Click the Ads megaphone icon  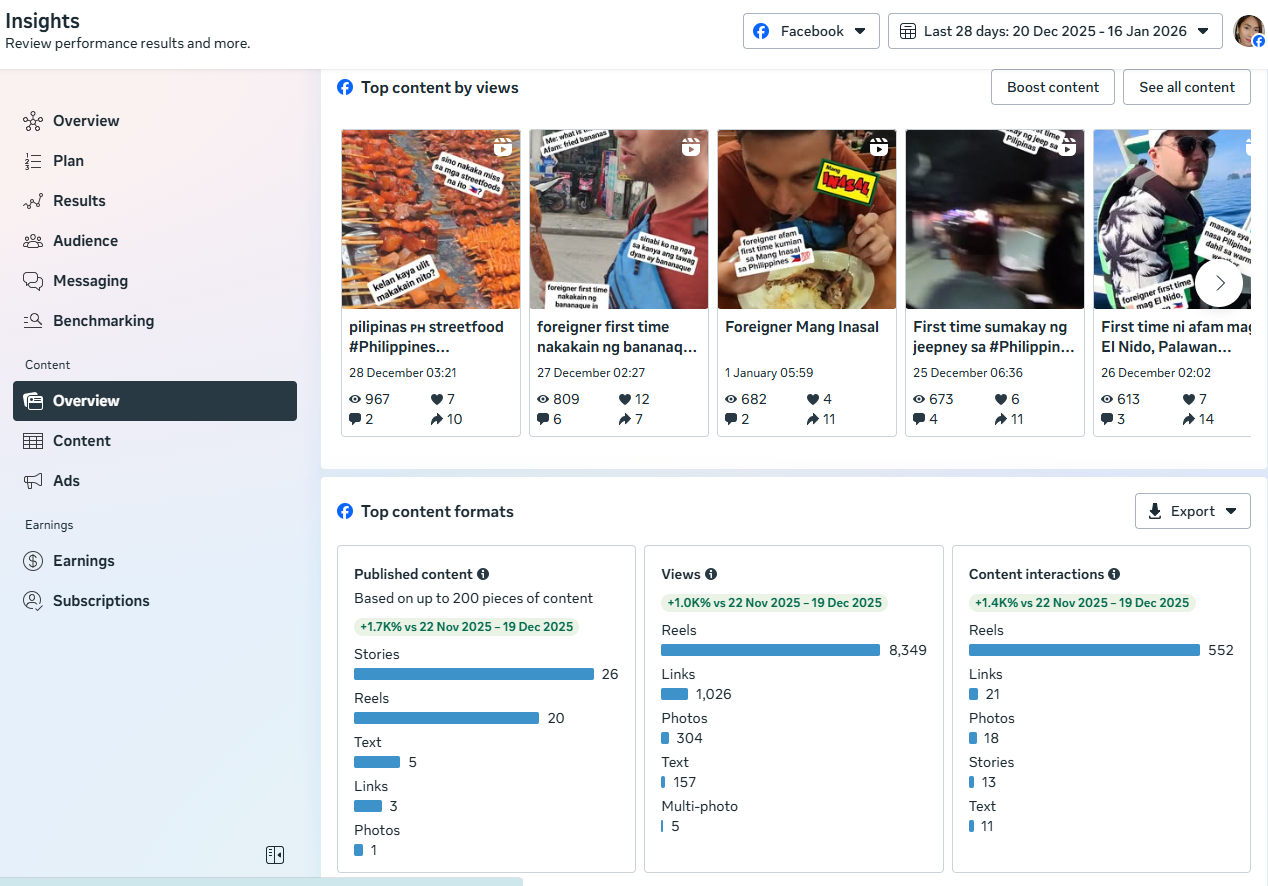[33, 481]
